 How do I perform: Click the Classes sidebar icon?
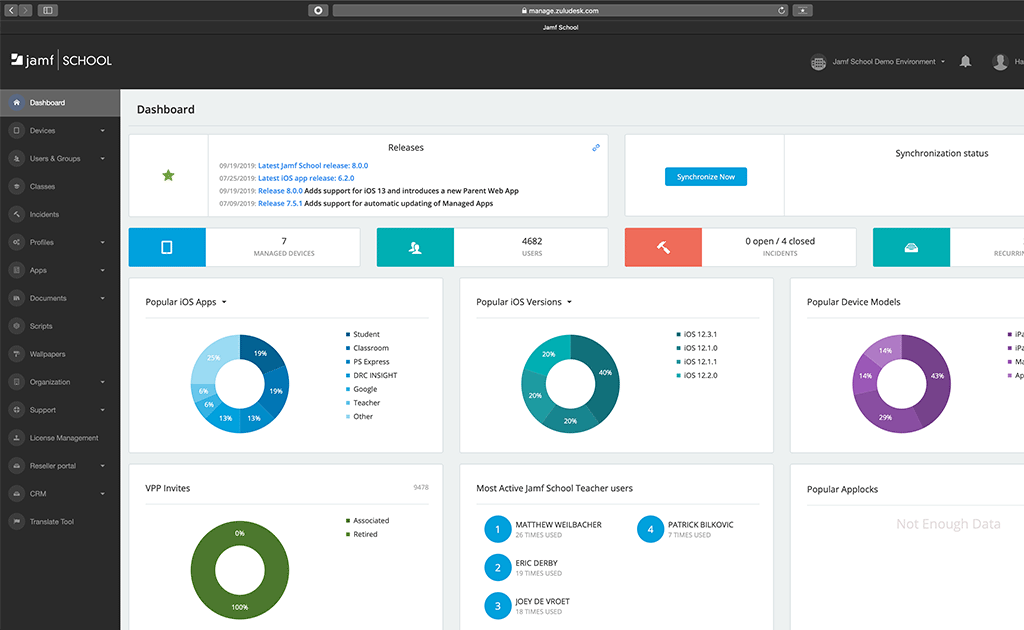(16, 187)
